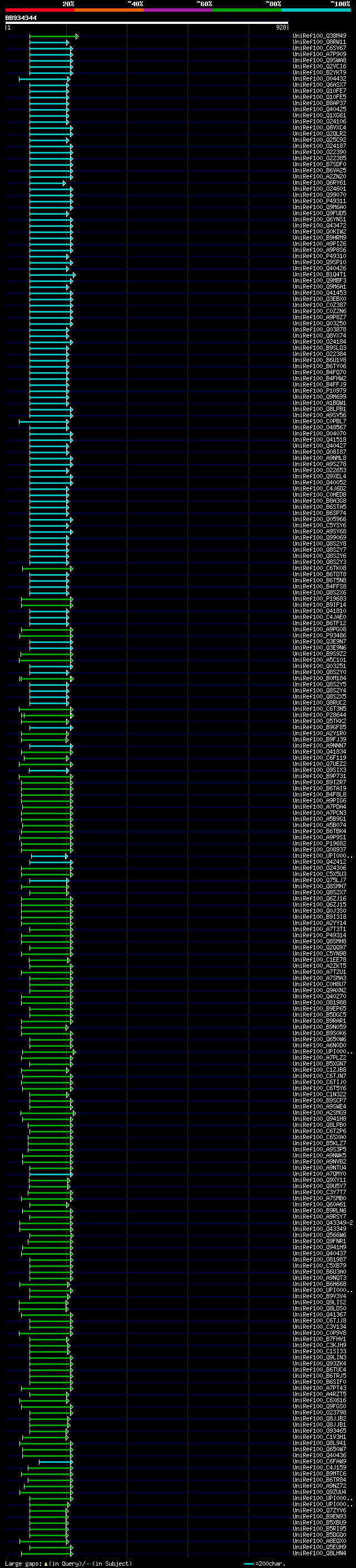This screenshot has height=1568, width=356.
Task: Select the UniRef100_B8AP37 label
Action: tap(319, 103)
